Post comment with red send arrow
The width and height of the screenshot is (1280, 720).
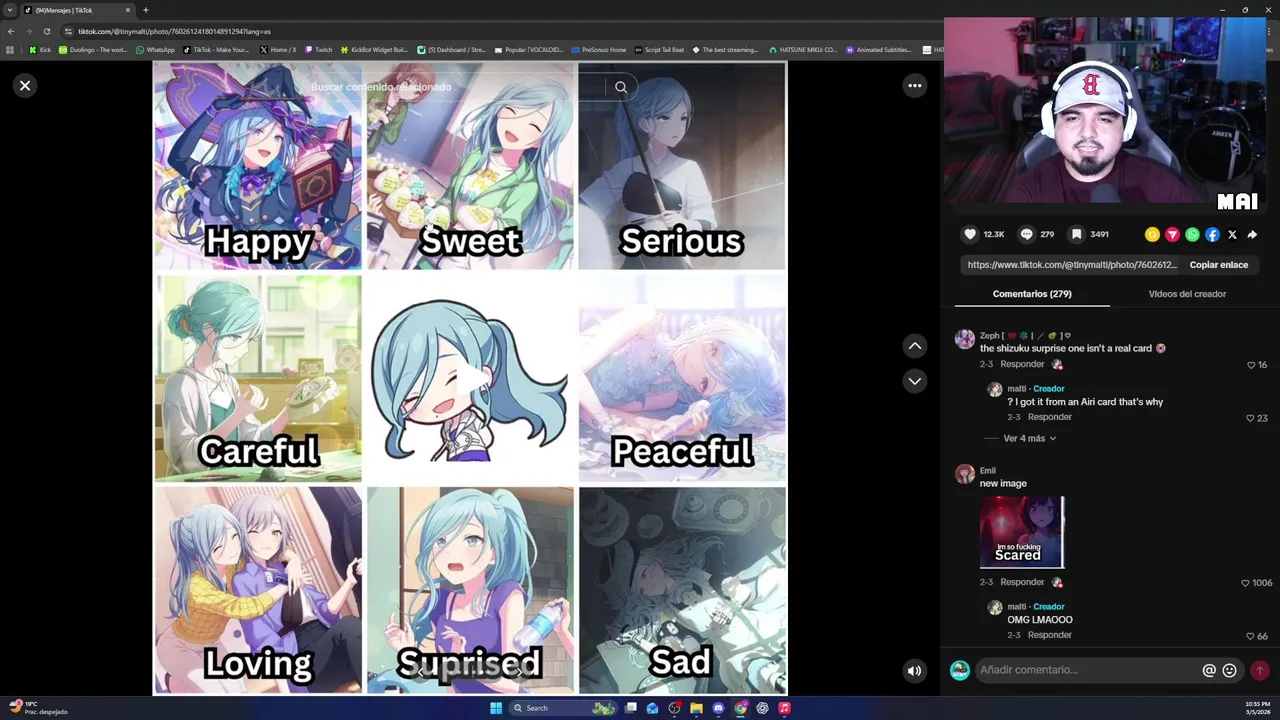1260,670
